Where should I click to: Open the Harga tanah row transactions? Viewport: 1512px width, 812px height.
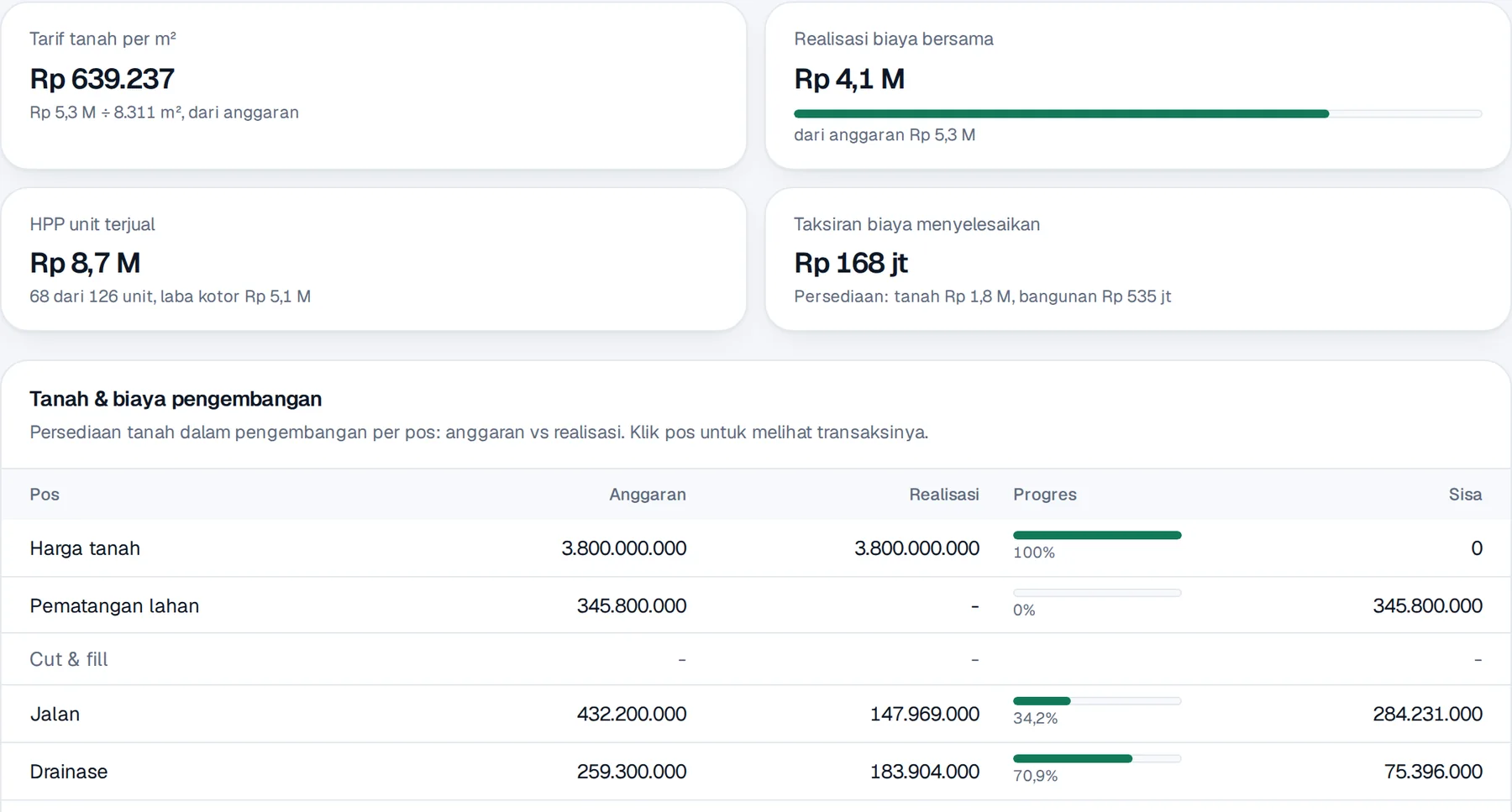tap(756, 548)
